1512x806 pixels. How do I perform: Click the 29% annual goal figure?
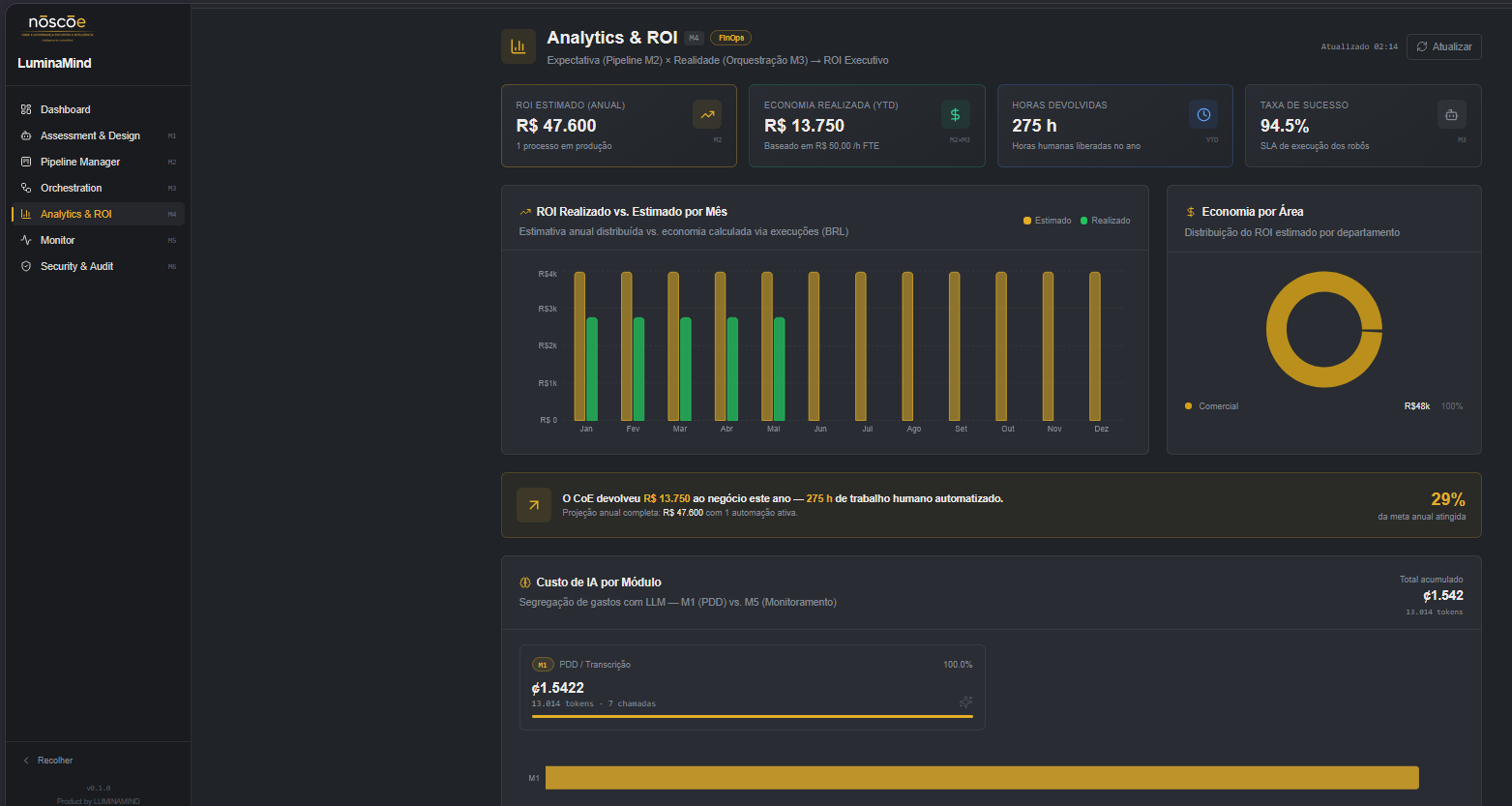tap(1447, 499)
